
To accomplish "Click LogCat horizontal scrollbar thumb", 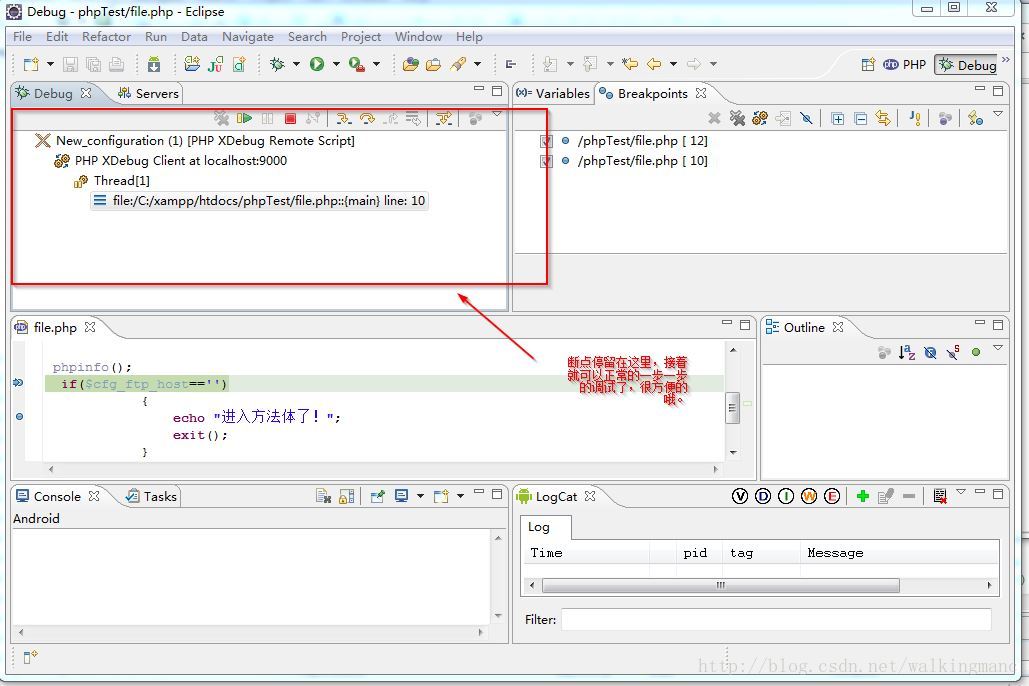I will point(721,585).
